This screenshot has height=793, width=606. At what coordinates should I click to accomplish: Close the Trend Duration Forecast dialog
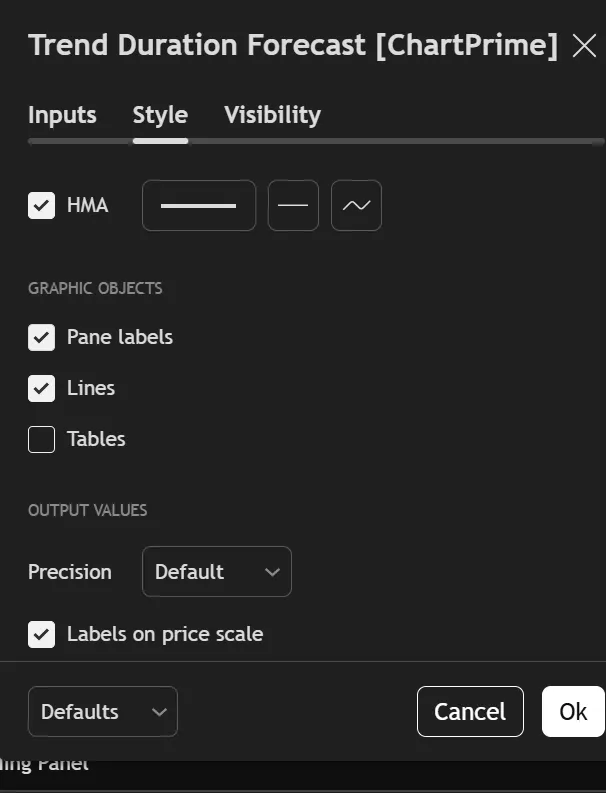pos(584,46)
